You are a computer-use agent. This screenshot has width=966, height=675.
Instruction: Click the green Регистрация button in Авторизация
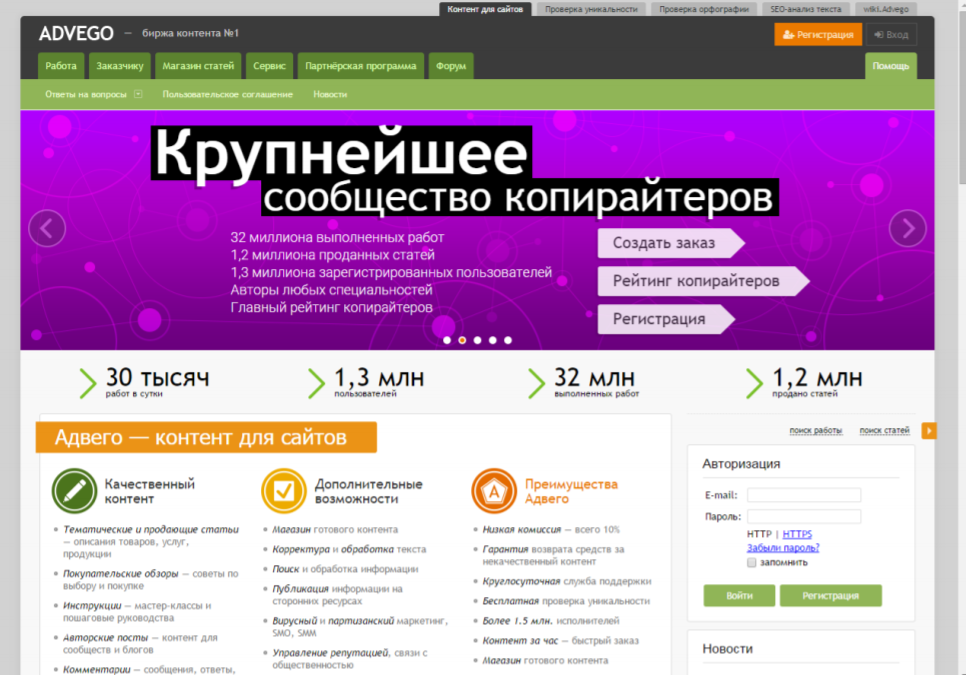click(x=830, y=596)
